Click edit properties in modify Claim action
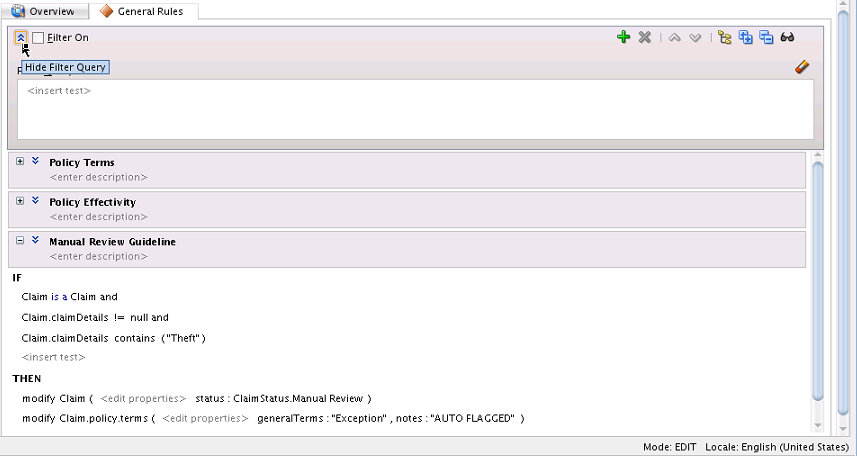 pyautogui.click(x=143, y=399)
